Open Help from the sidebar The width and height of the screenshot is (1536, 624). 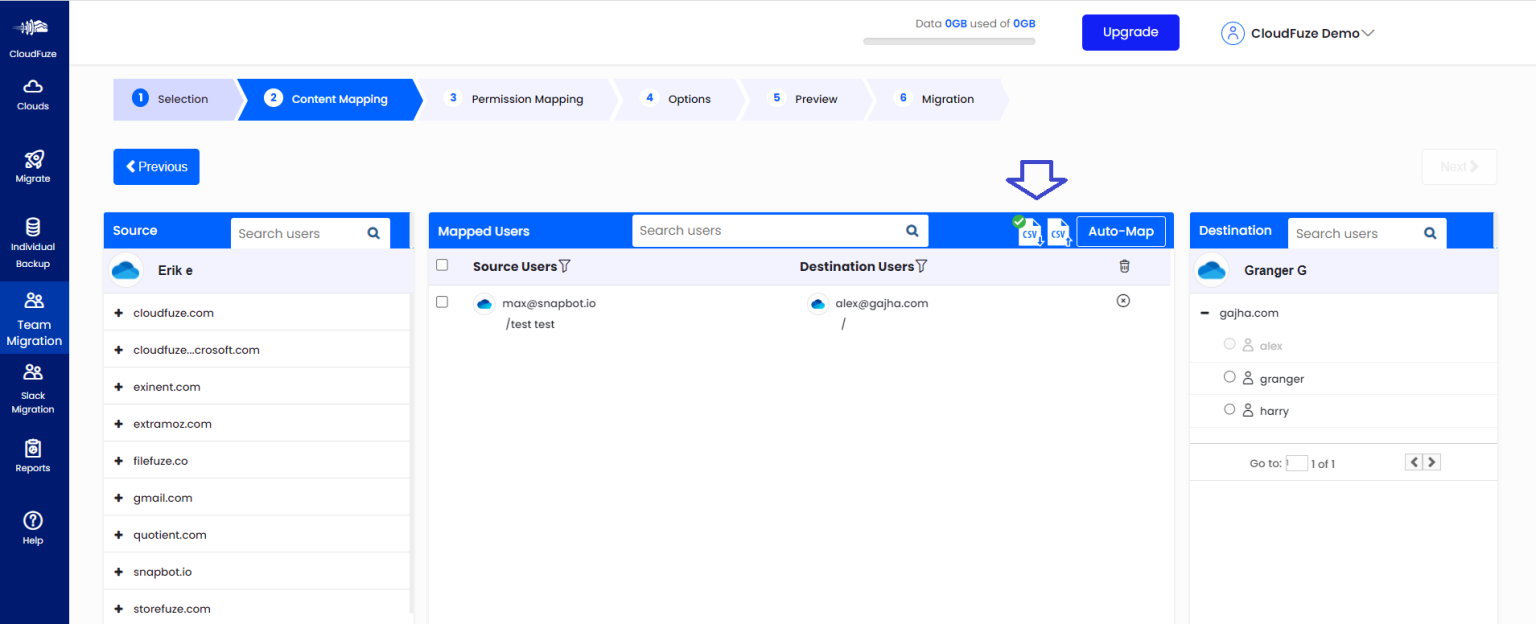tap(33, 527)
